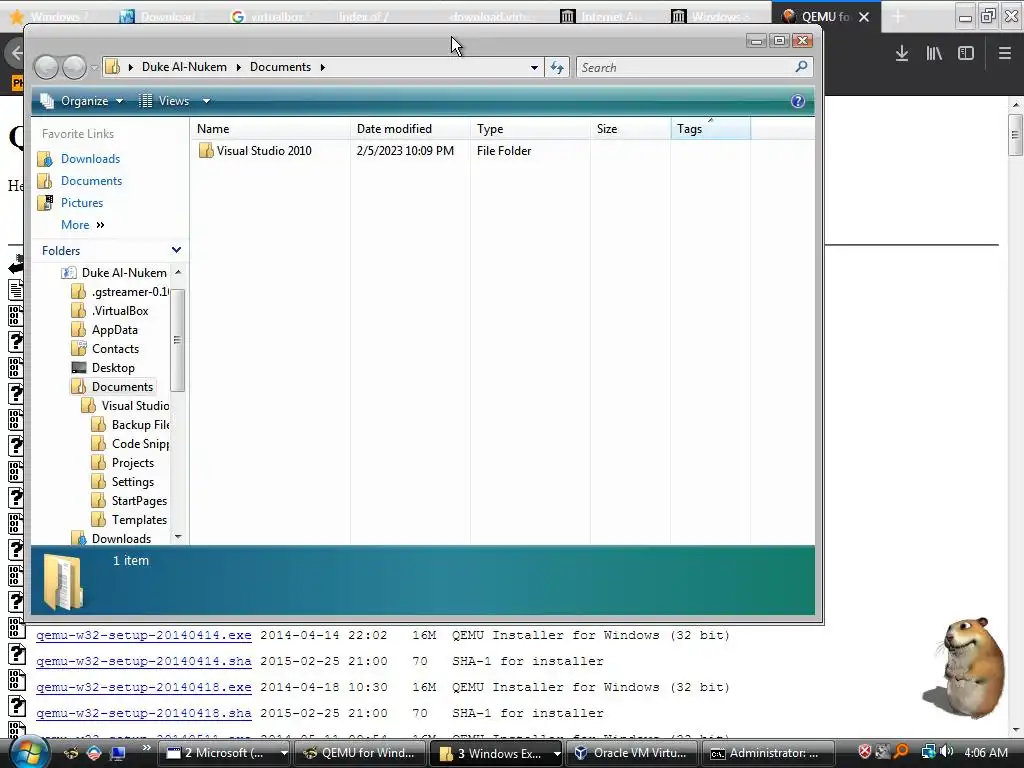Click the folder tree scrollbar thumb

(178, 340)
